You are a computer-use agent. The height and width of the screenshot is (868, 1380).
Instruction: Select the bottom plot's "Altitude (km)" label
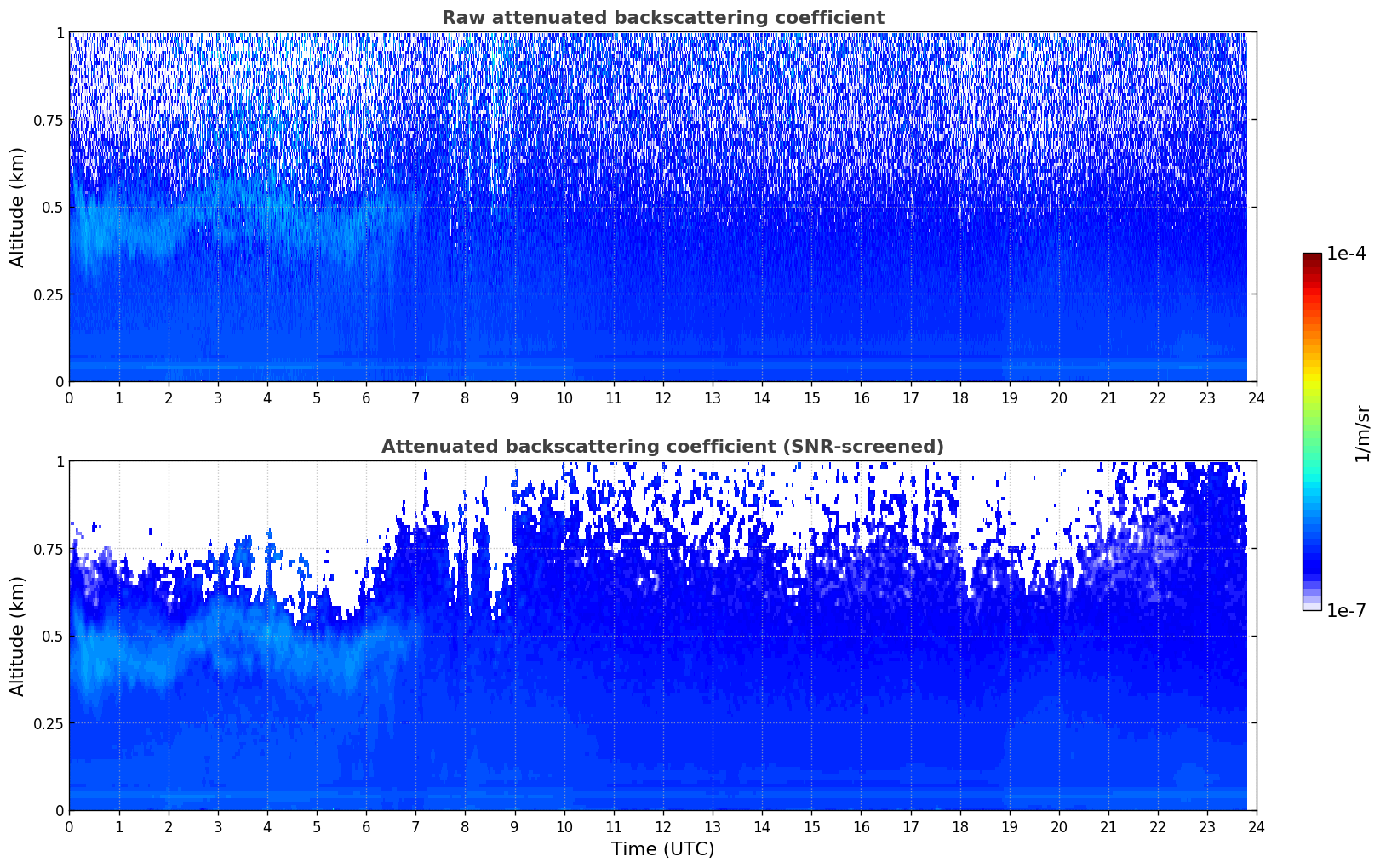point(18,636)
